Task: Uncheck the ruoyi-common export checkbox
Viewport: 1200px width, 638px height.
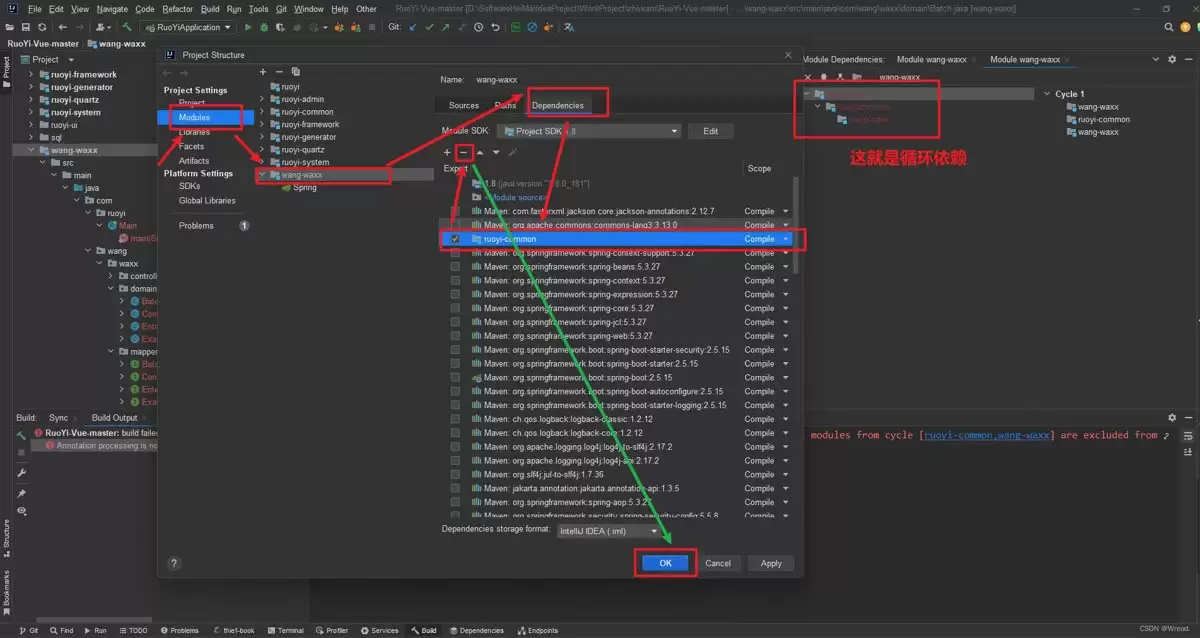Action: tap(455, 239)
